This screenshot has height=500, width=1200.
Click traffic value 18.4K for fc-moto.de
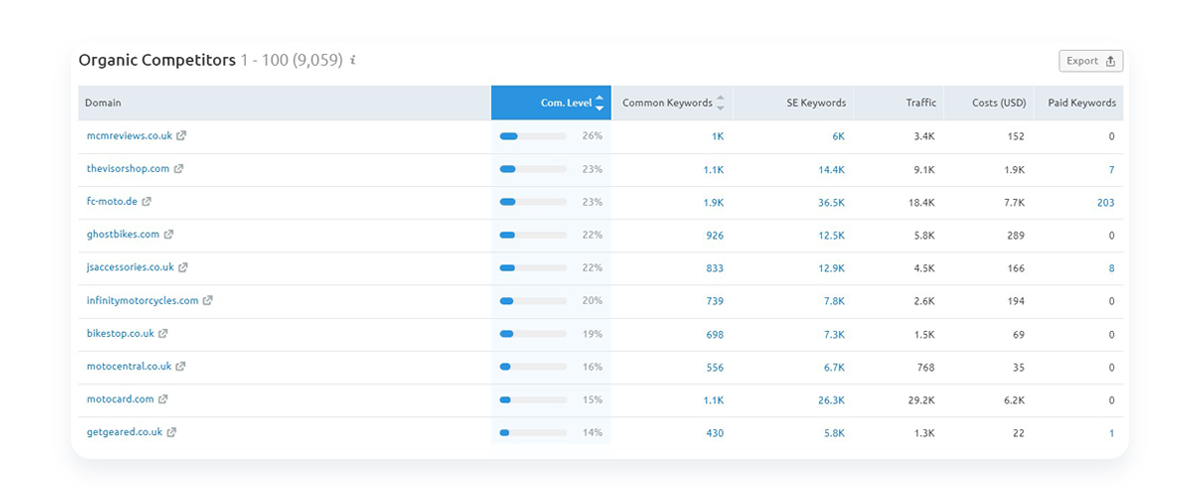(x=922, y=202)
